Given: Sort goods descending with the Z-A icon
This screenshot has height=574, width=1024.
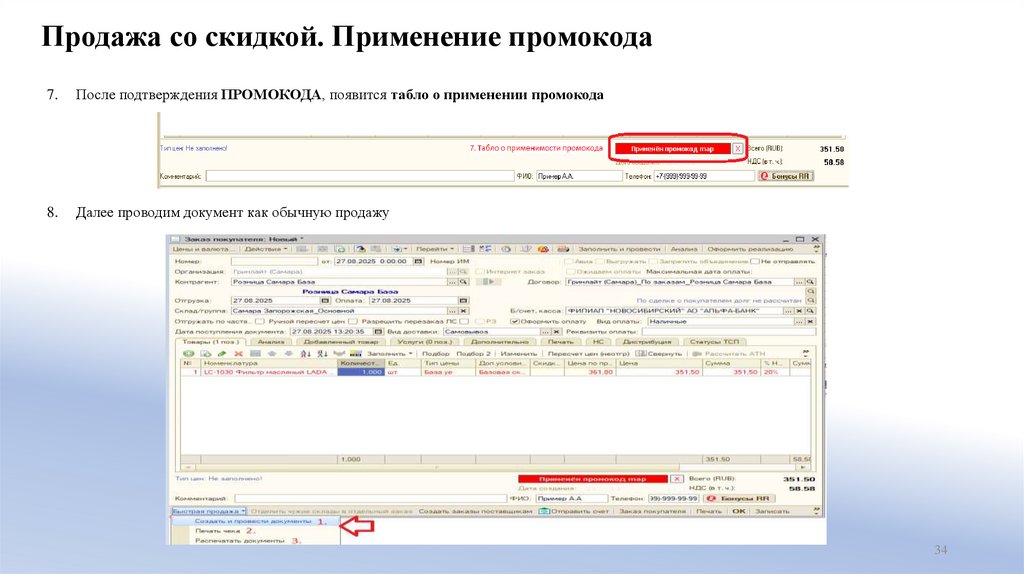Looking at the screenshot, I should point(322,353).
